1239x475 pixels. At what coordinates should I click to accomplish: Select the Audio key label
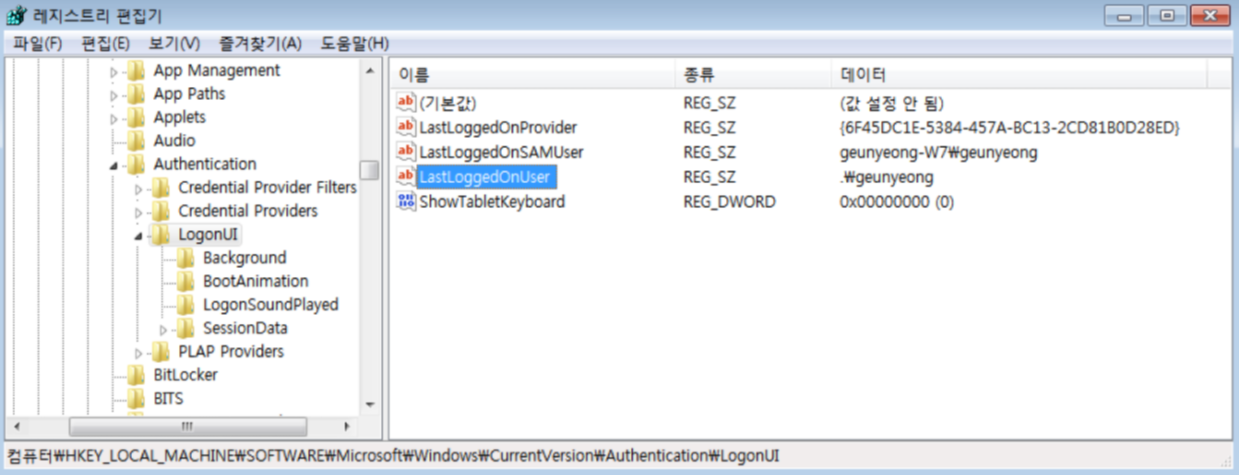point(174,141)
